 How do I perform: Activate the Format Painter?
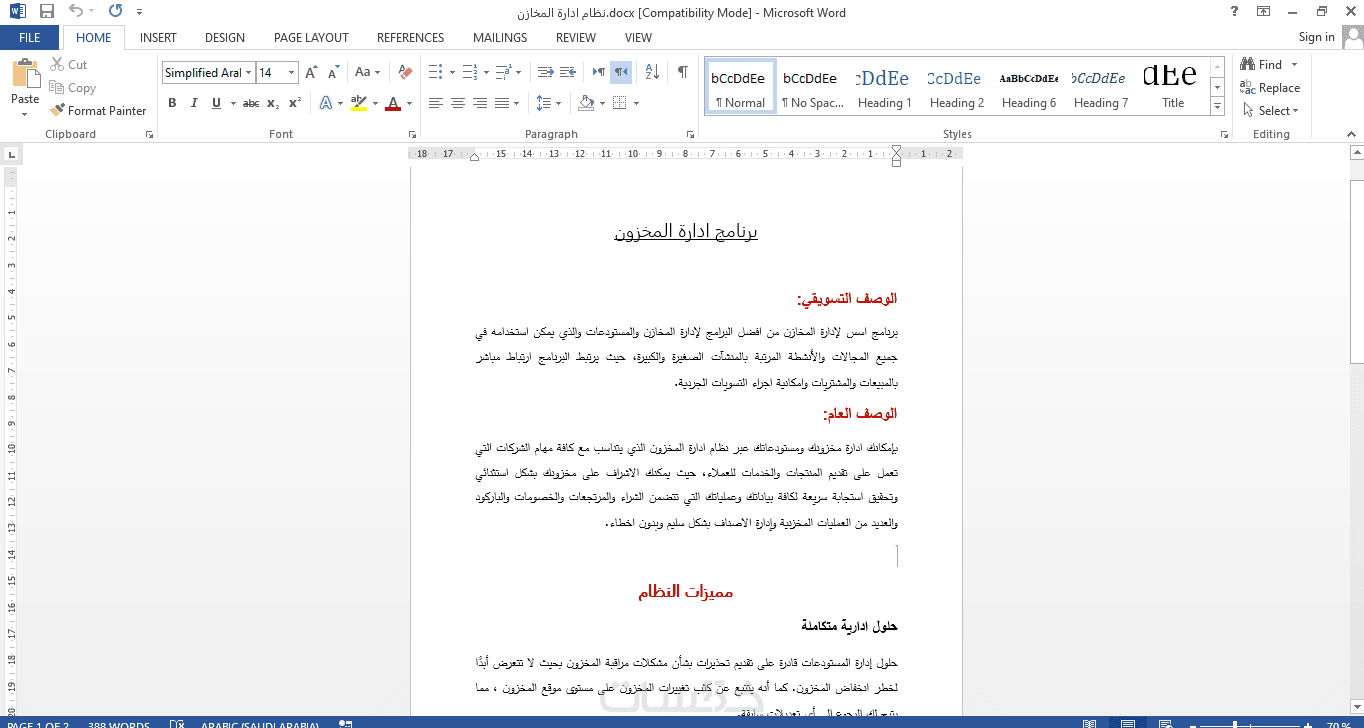[98, 111]
